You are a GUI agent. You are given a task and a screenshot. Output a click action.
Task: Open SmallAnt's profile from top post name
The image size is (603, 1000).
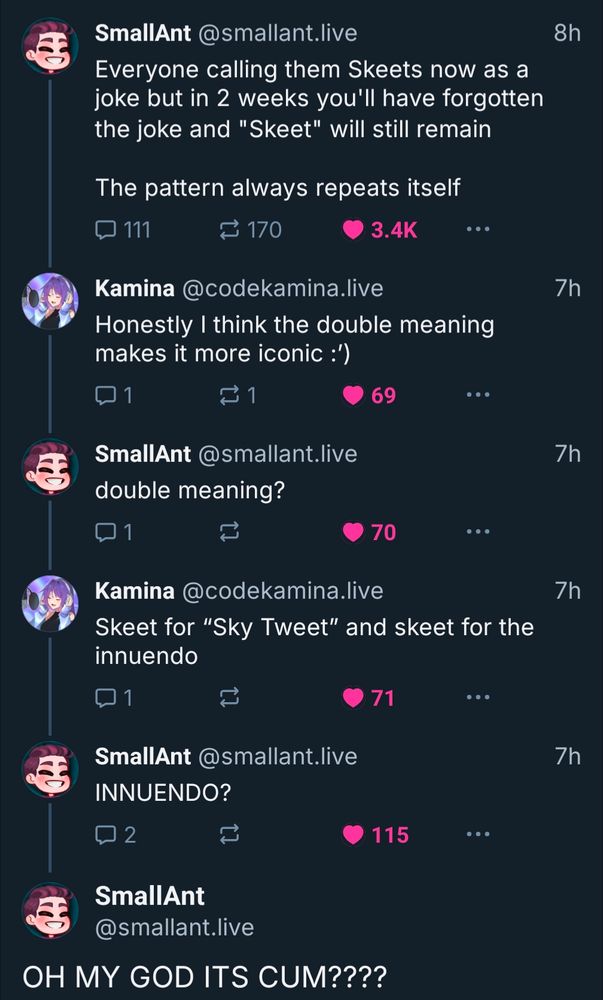pos(142,33)
